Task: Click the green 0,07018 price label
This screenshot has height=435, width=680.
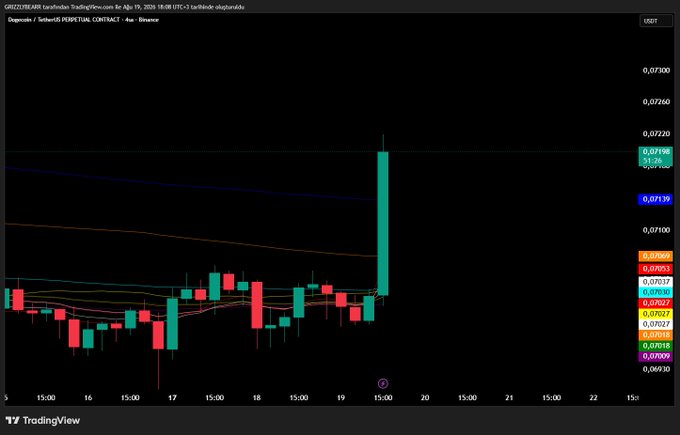Action: tap(656, 346)
